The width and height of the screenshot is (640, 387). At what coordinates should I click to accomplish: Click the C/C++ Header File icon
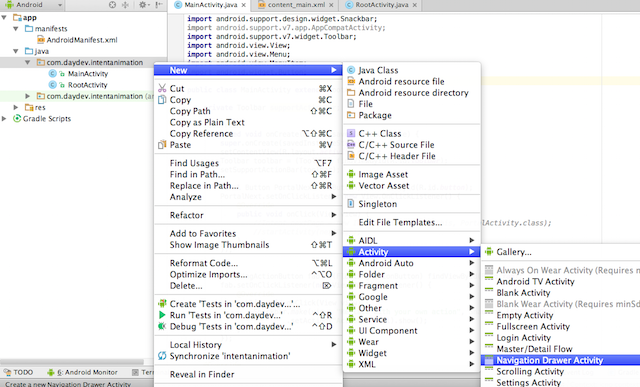point(351,156)
